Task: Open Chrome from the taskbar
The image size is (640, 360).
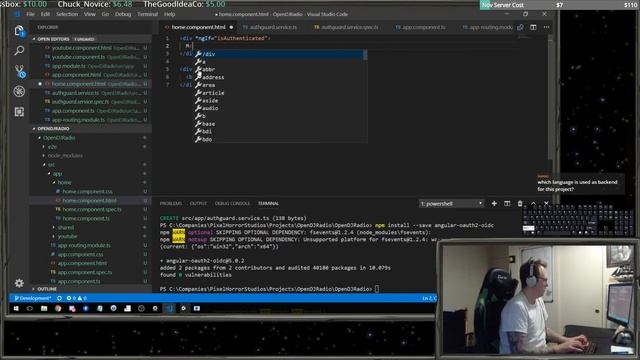Action: (58, 309)
